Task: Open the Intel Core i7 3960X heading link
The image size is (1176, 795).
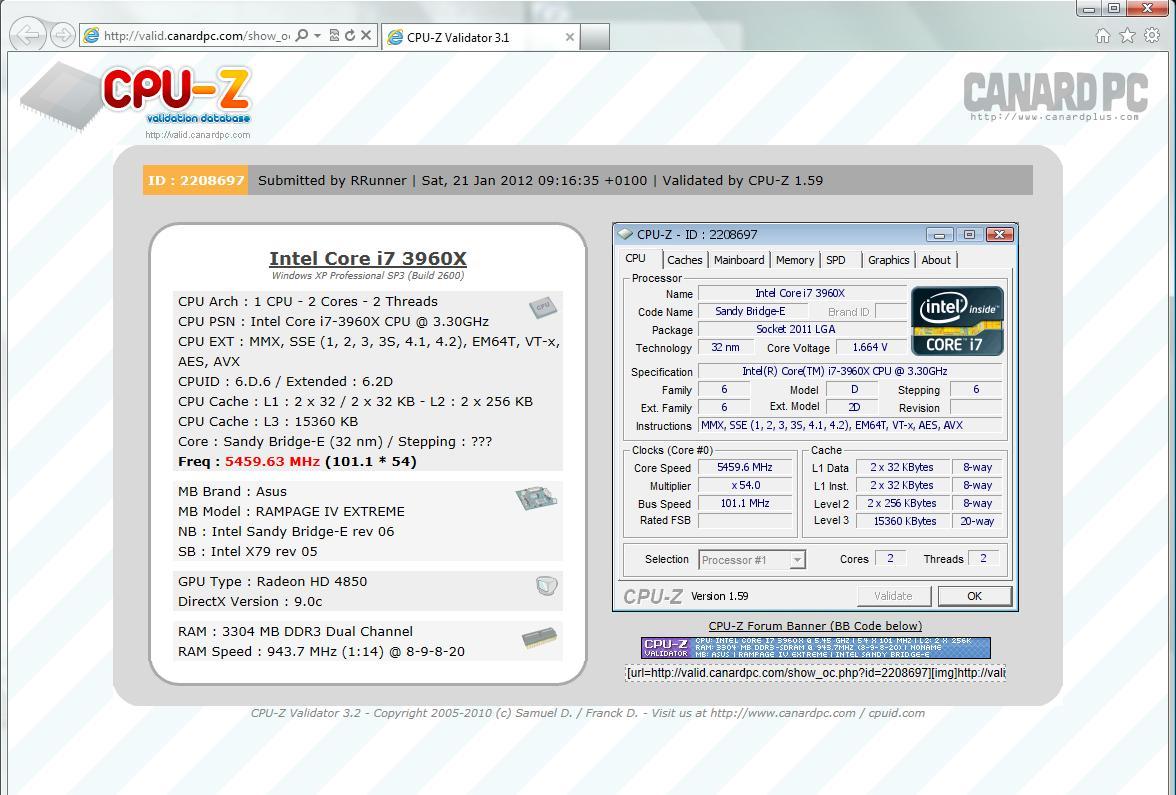Action: tap(368, 259)
